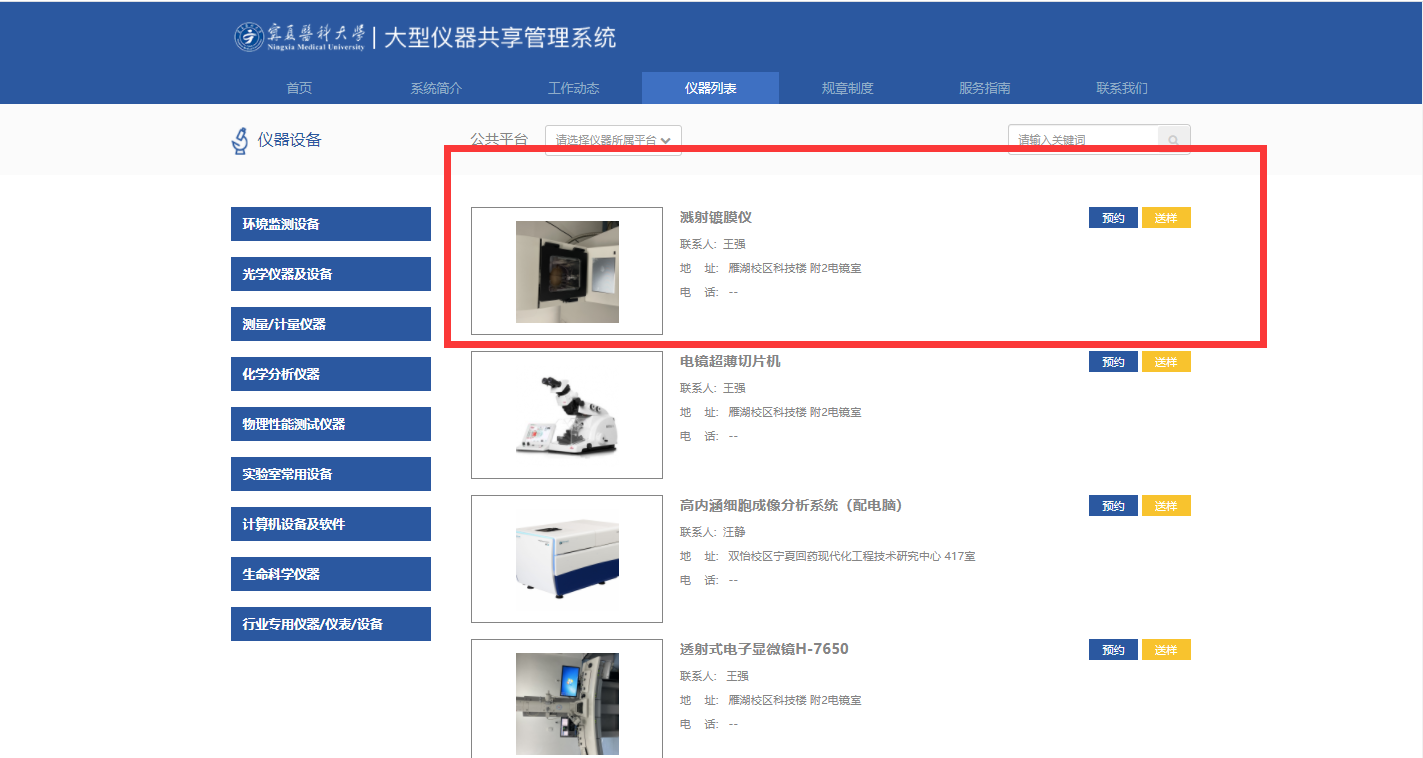Open the 系统简介 tab
This screenshot has height=758, width=1423.
pos(436,88)
